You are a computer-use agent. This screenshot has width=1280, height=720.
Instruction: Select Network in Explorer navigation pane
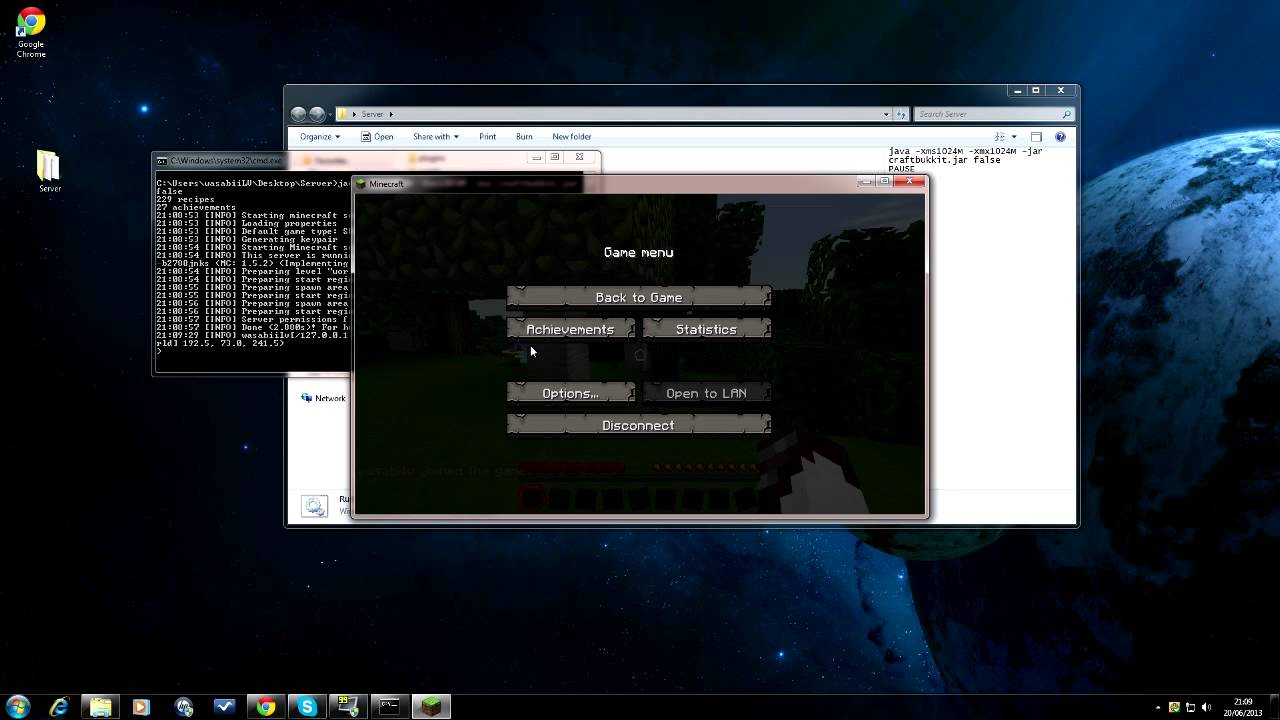click(323, 398)
